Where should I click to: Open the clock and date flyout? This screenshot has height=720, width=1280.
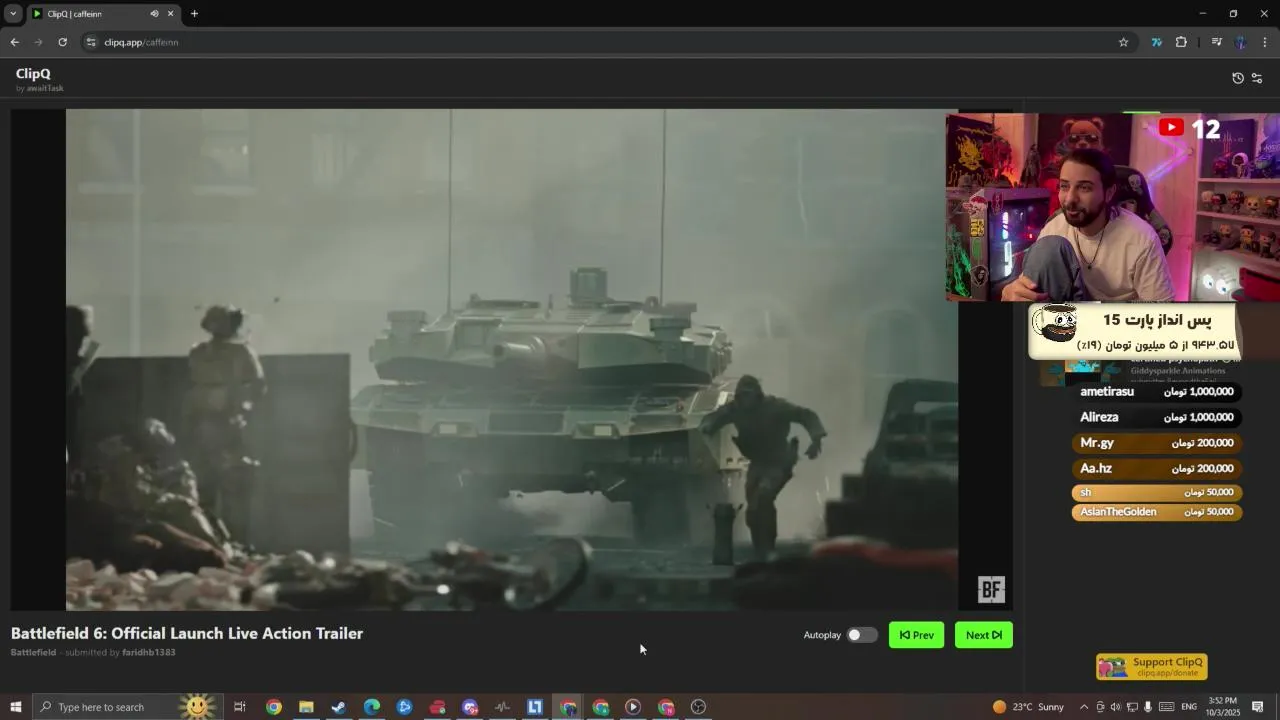(1222, 707)
